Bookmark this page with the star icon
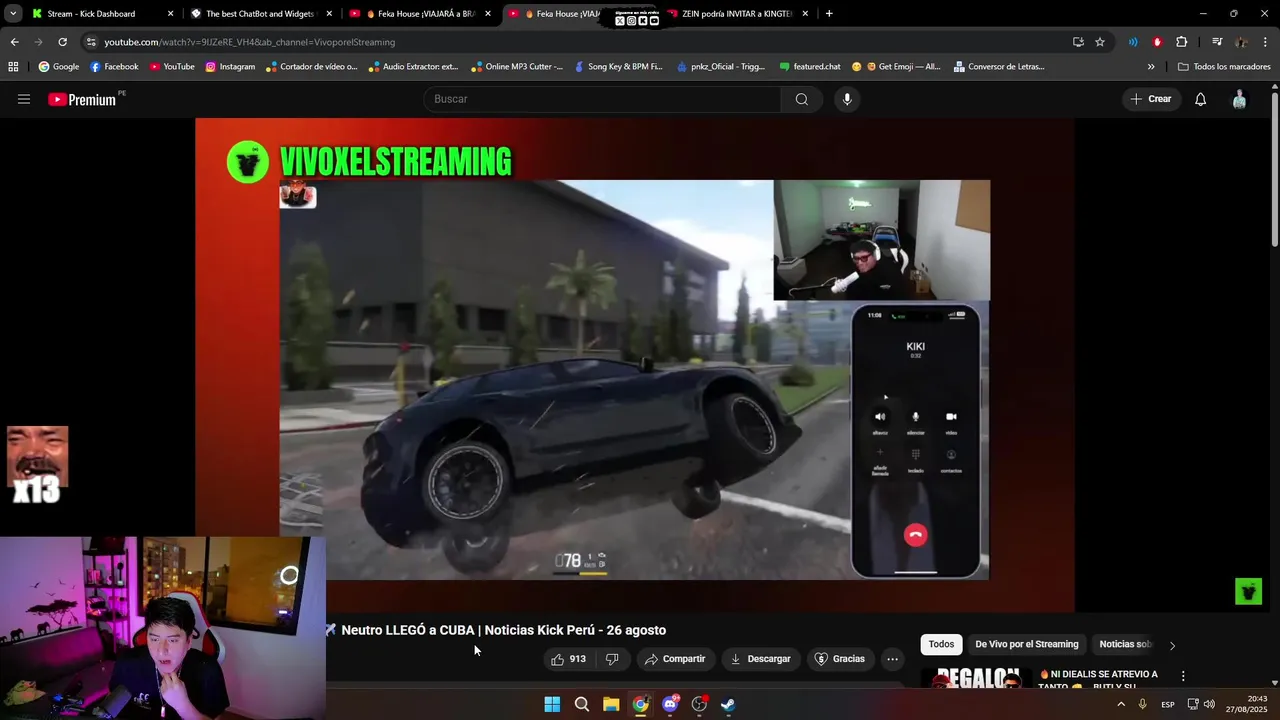 (1100, 42)
